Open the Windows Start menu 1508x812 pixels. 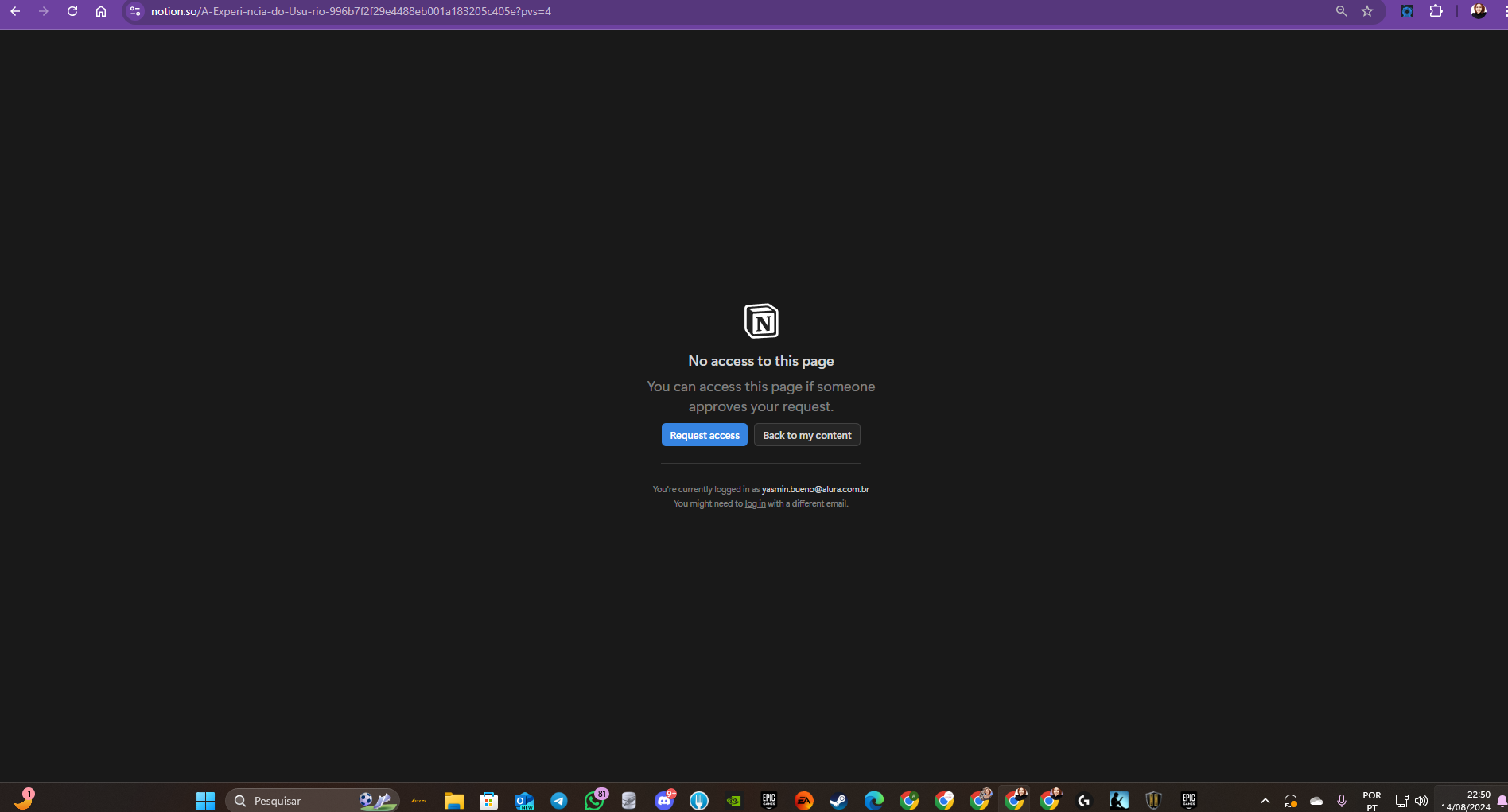click(205, 801)
